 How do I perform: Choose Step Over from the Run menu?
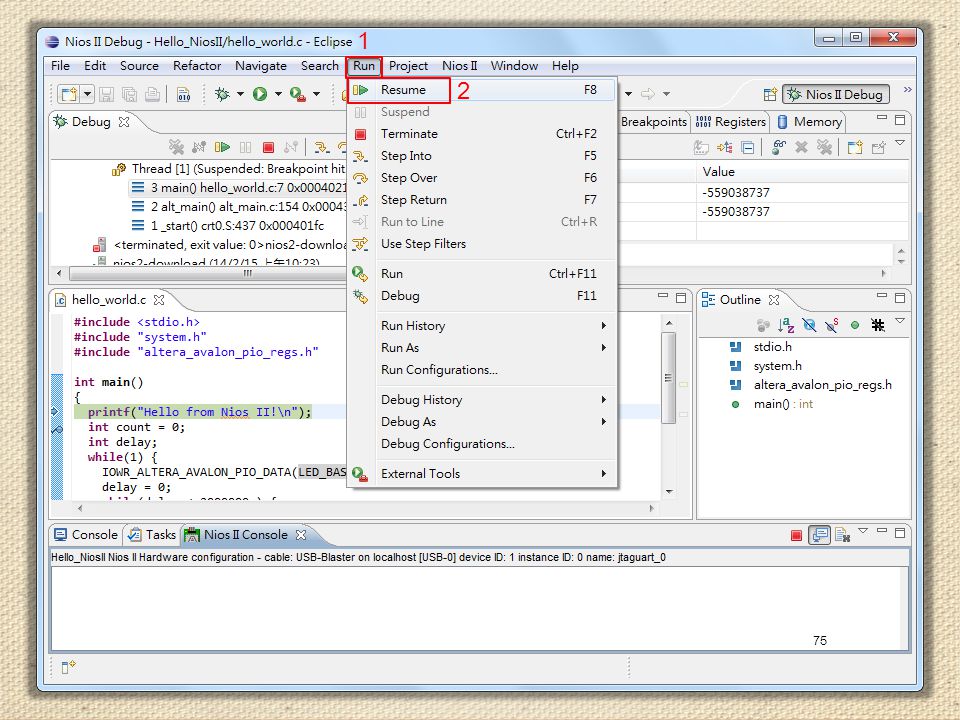pyautogui.click(x=480, y=178)
